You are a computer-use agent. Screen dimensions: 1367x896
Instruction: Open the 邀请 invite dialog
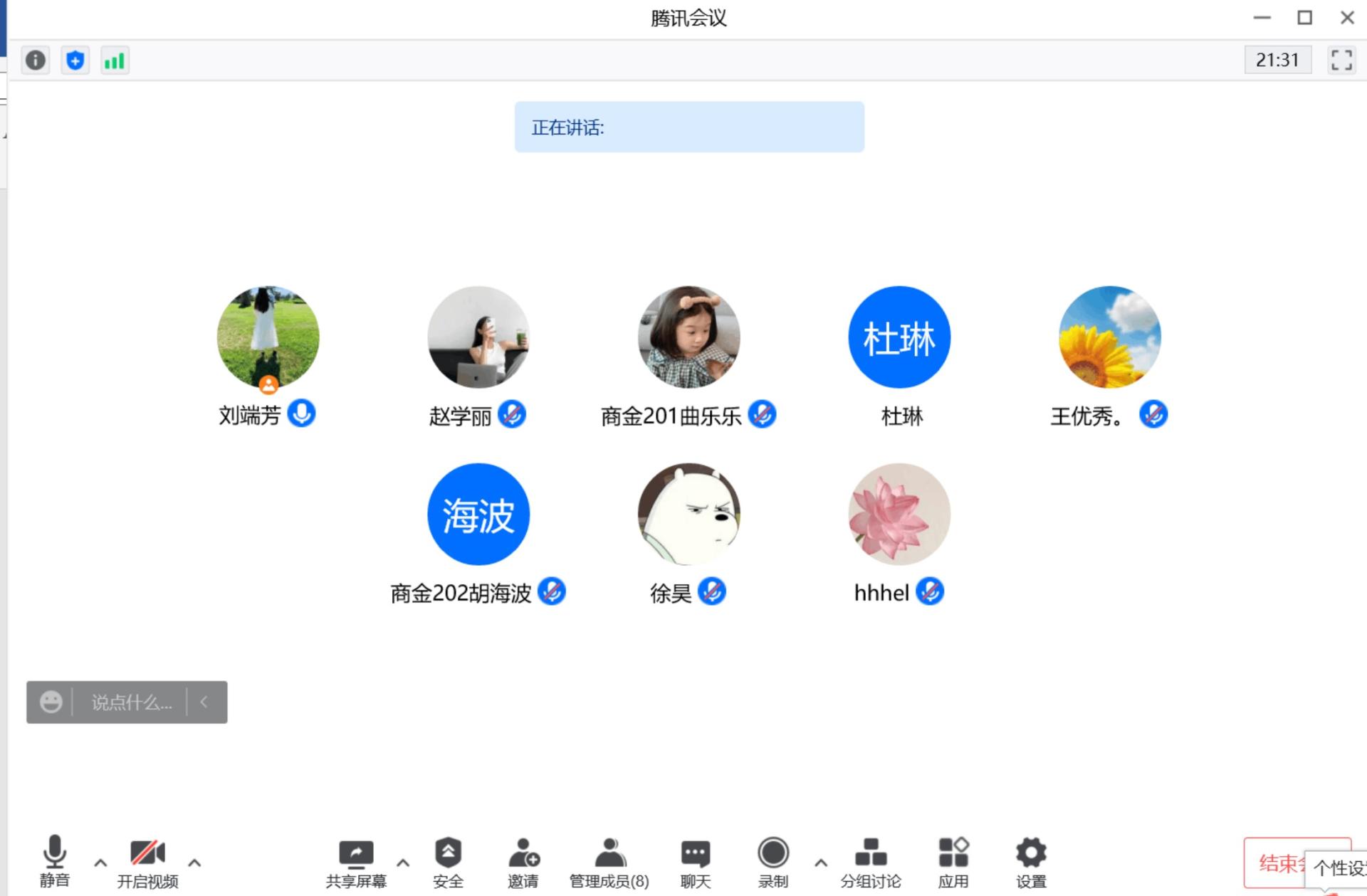pyautogui.click(x=523, y=863)
